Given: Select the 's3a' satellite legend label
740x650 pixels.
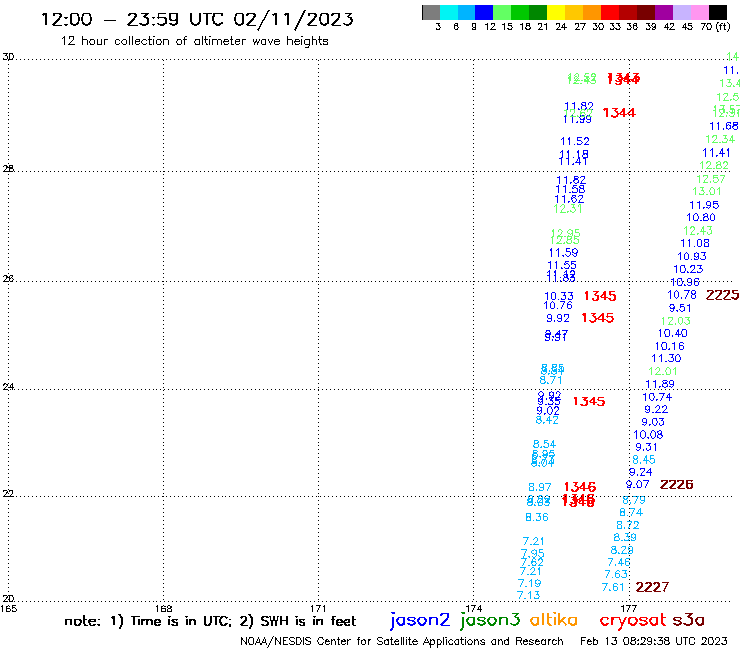Looking at the screenshot, I should click(x=689, y=620).
